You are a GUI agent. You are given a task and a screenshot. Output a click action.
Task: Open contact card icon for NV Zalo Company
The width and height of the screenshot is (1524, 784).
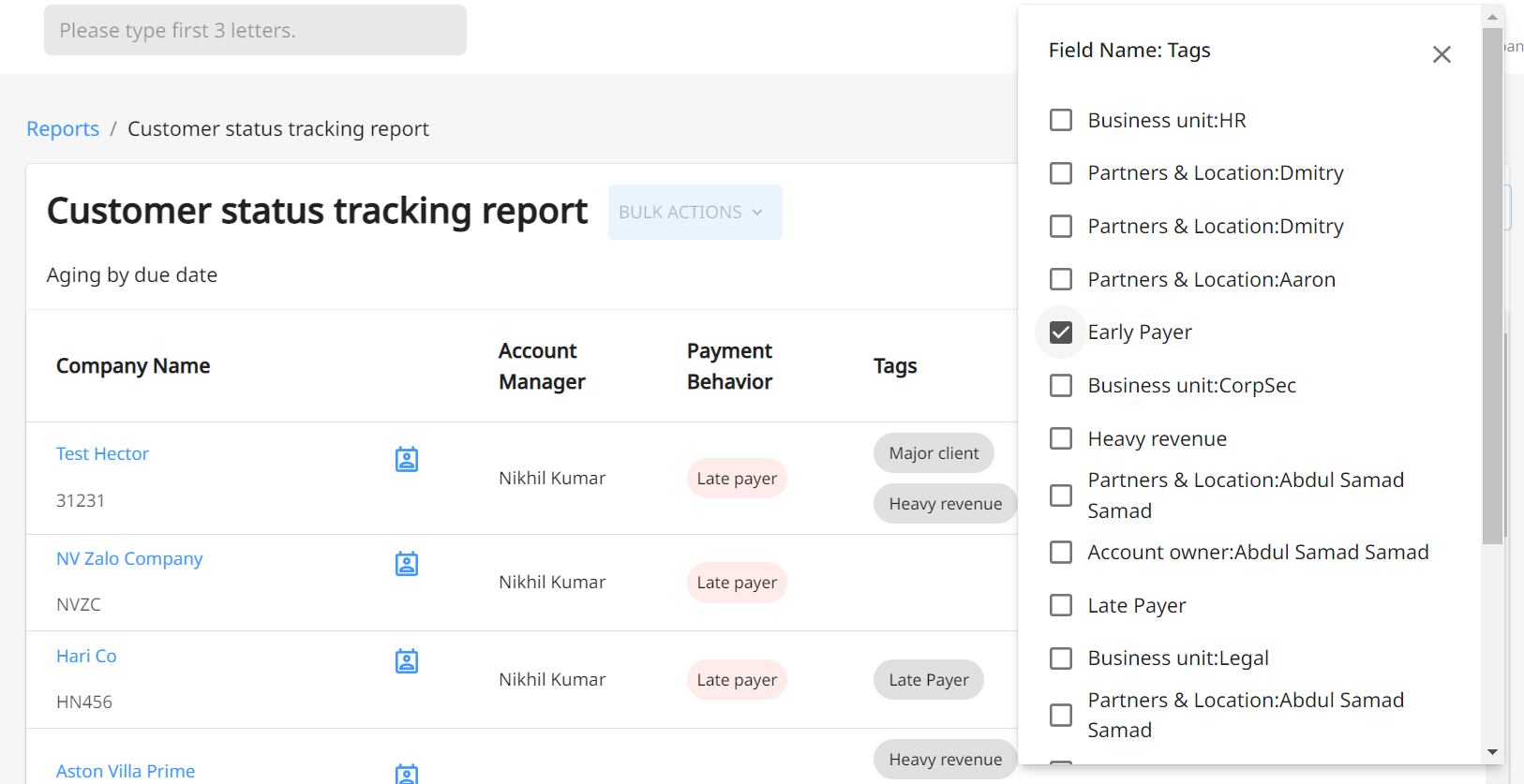[407, 564]
